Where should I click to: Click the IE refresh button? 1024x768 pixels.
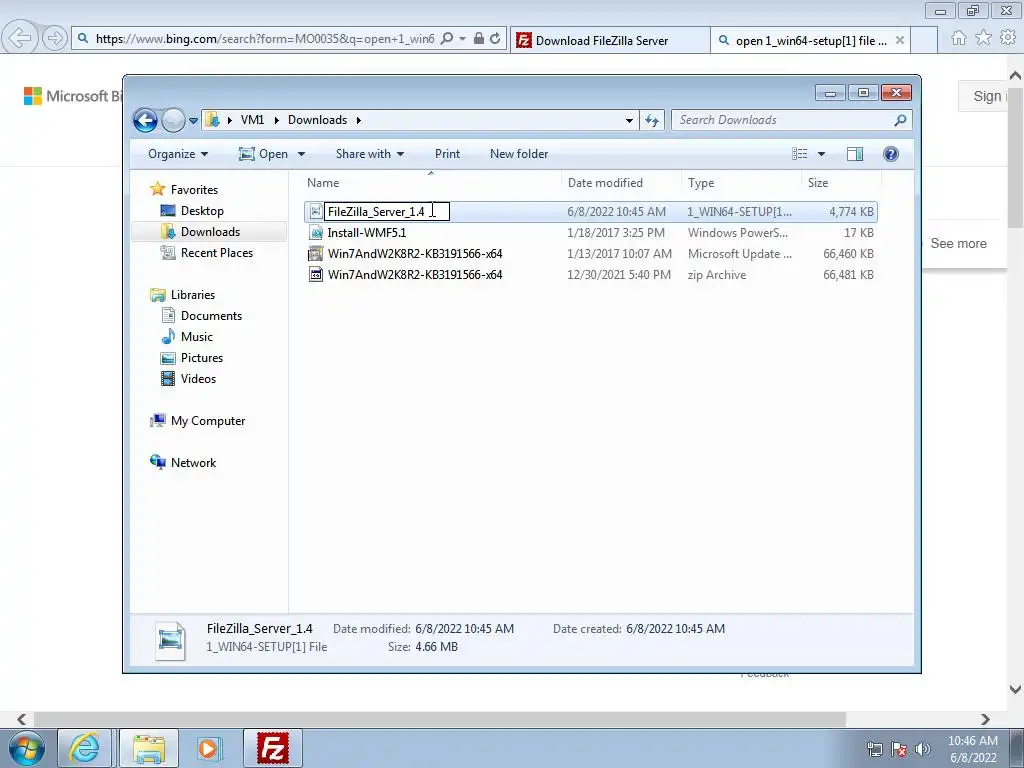coord(495,39)
